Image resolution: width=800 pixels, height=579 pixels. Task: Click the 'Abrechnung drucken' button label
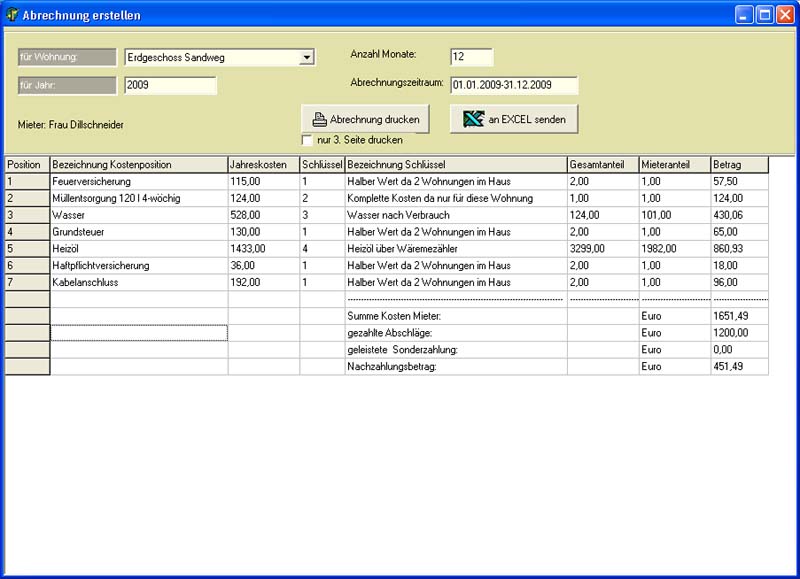pos(374,119)
